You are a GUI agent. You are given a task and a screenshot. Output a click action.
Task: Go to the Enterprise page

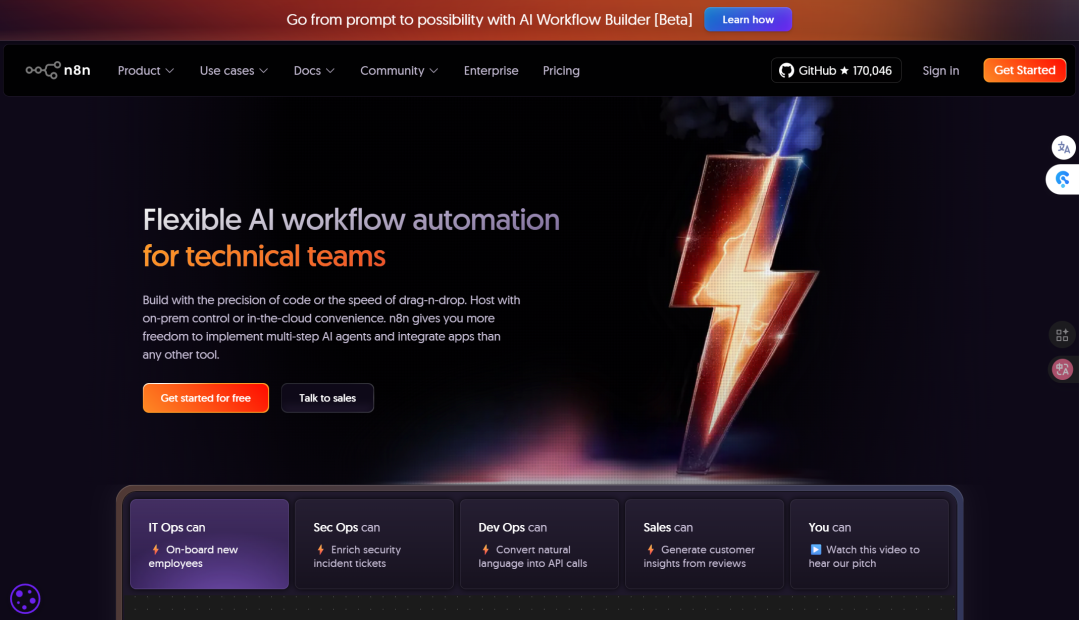point(491,71)
